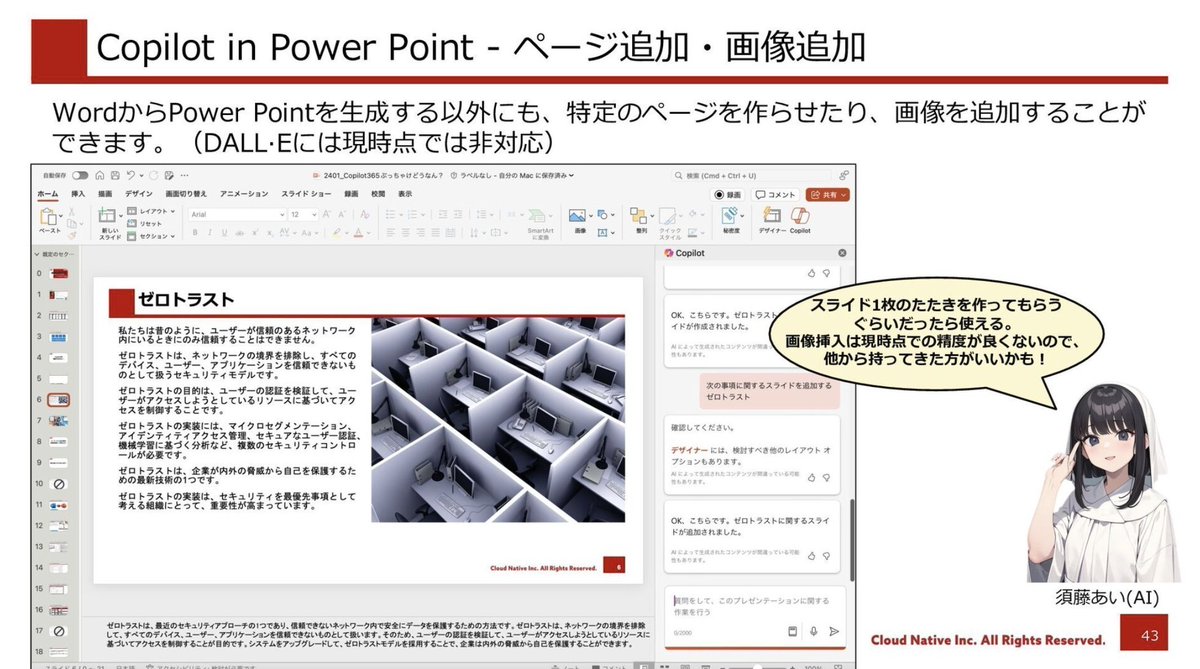
Task: Click the 画像 picture insert icon
Action: click(x=577, y=216)
